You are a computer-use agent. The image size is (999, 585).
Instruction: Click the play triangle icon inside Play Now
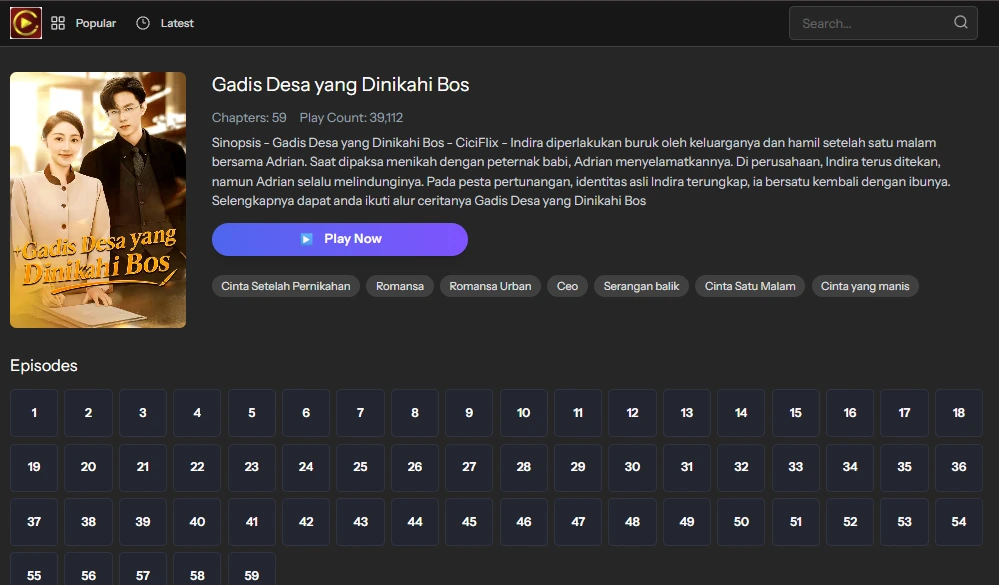pyautogui.click(x=305, y=239)
